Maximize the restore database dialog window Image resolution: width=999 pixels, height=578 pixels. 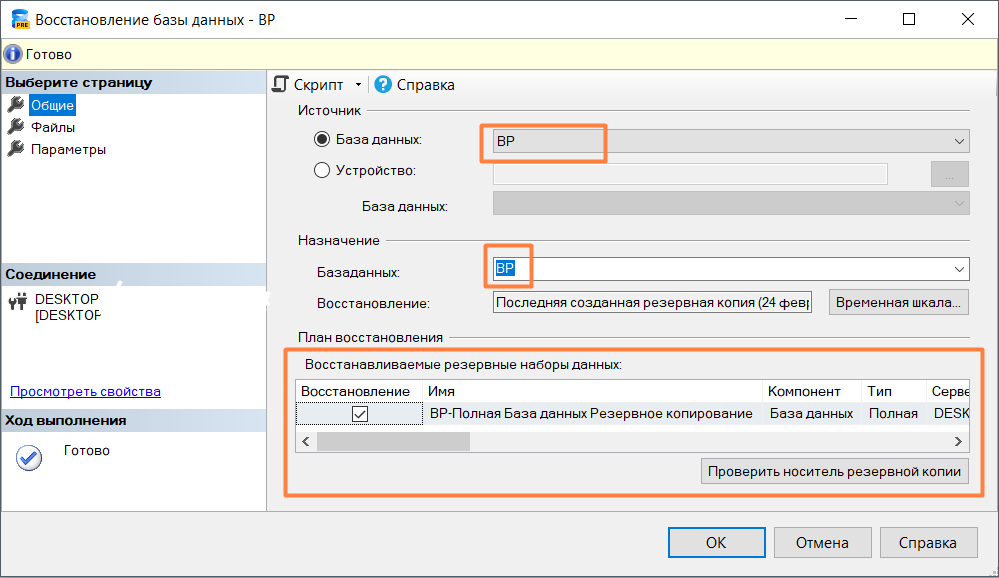(909, 20)
